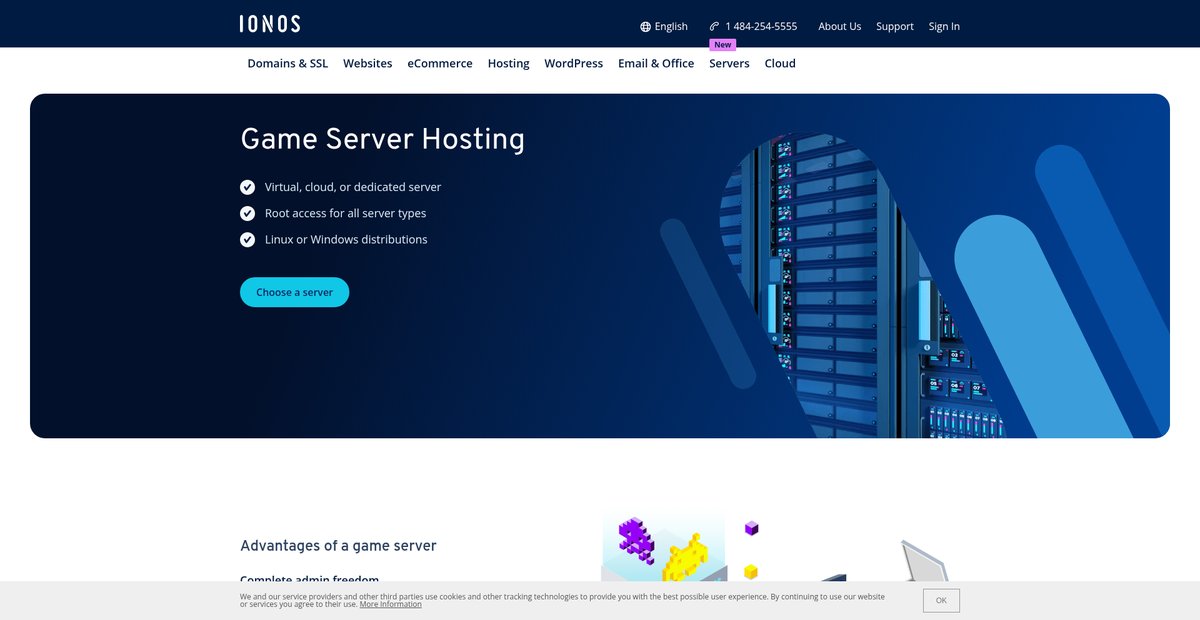Open the Websites menu
1200x620 pixels.
pos(368,63)
